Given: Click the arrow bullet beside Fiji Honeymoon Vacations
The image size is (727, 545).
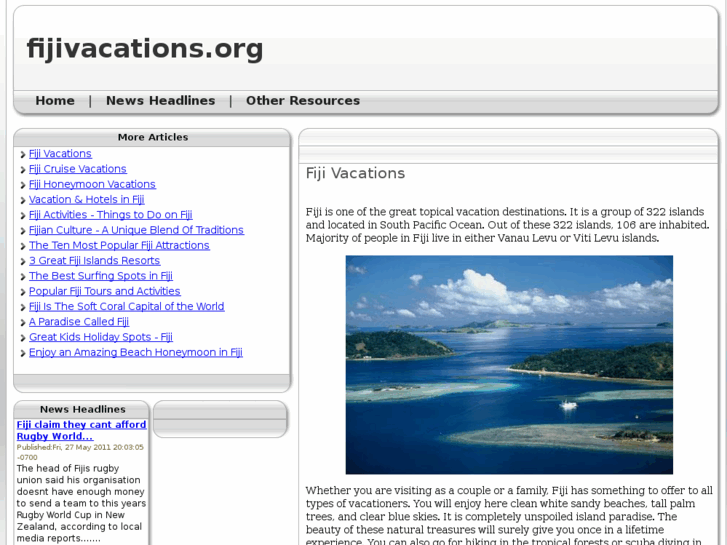Looking at the screenshot, I should [23, 185].
